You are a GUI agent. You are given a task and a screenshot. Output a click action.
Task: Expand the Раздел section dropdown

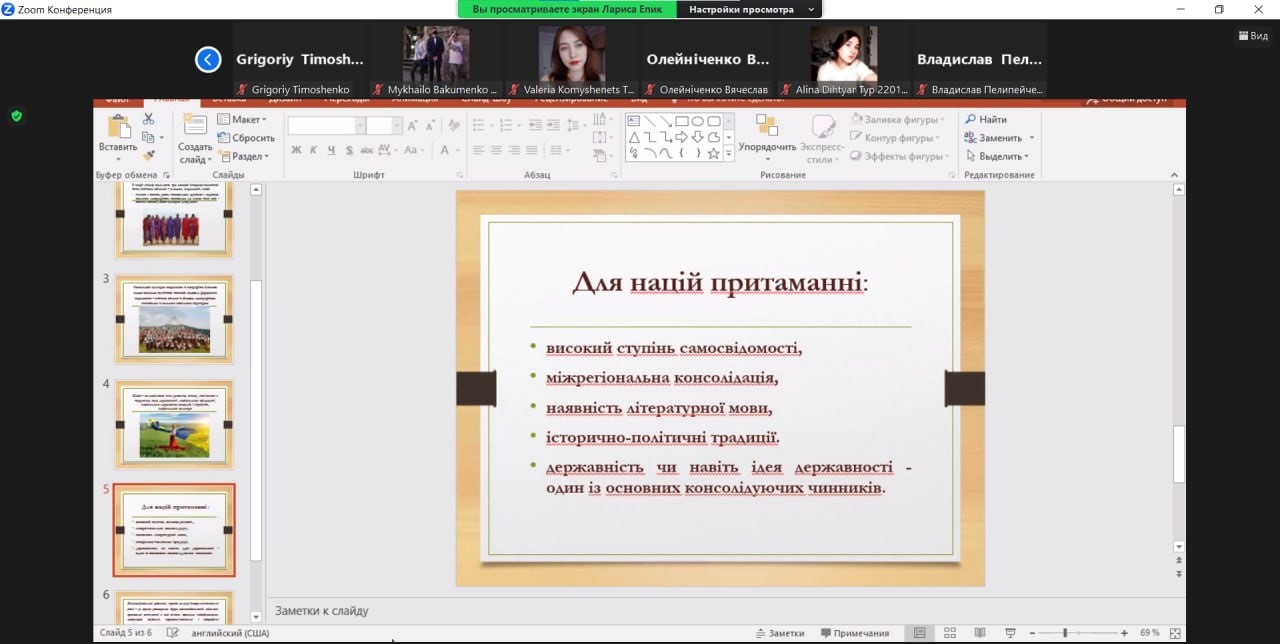click(247, 157)
